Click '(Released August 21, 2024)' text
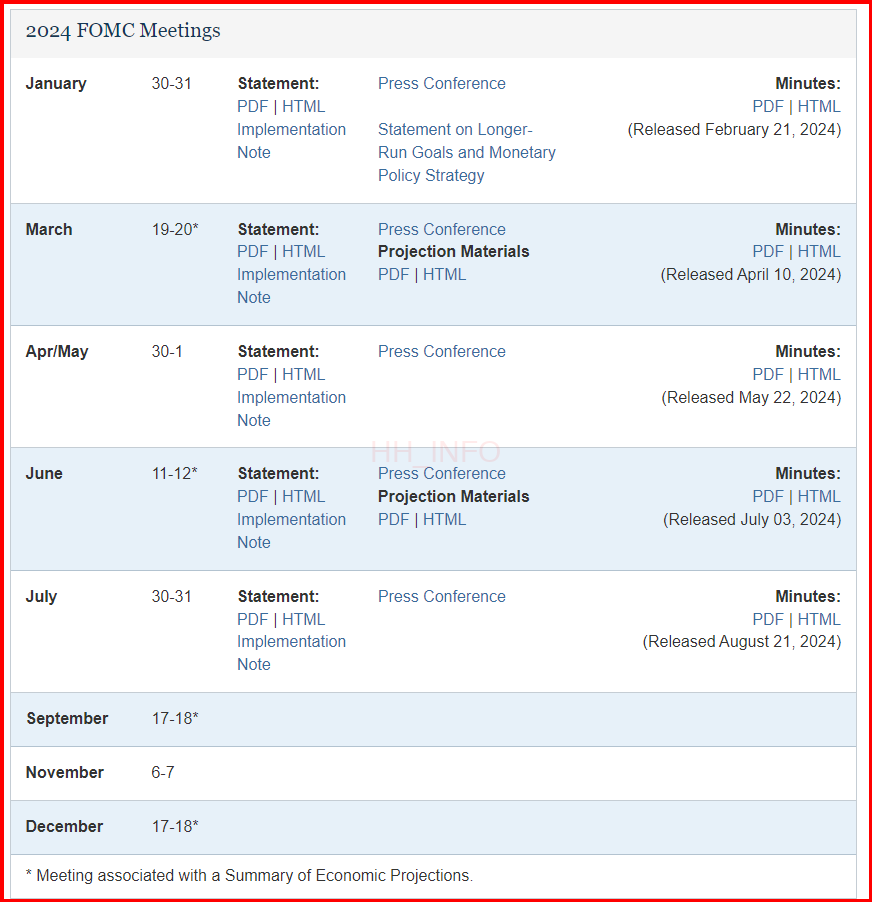The image size is (872, 902). click(741, 641)
